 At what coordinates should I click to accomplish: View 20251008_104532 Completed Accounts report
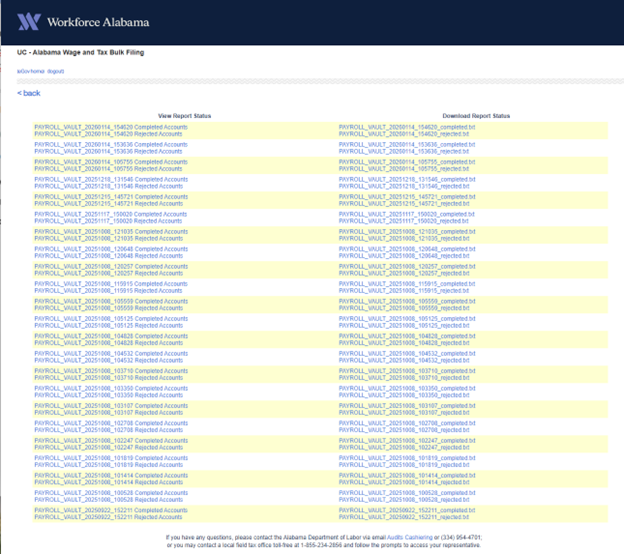[111, 353]
